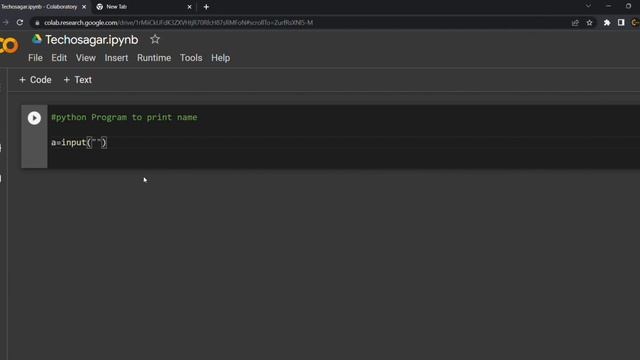
Task: Open the File menu
Action: point(36,58)
